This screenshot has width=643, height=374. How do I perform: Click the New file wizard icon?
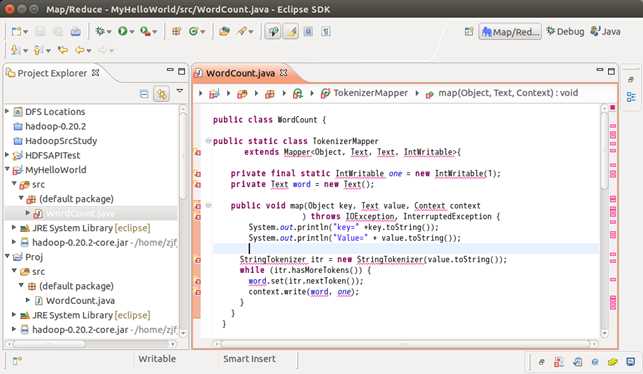point(16,32)
